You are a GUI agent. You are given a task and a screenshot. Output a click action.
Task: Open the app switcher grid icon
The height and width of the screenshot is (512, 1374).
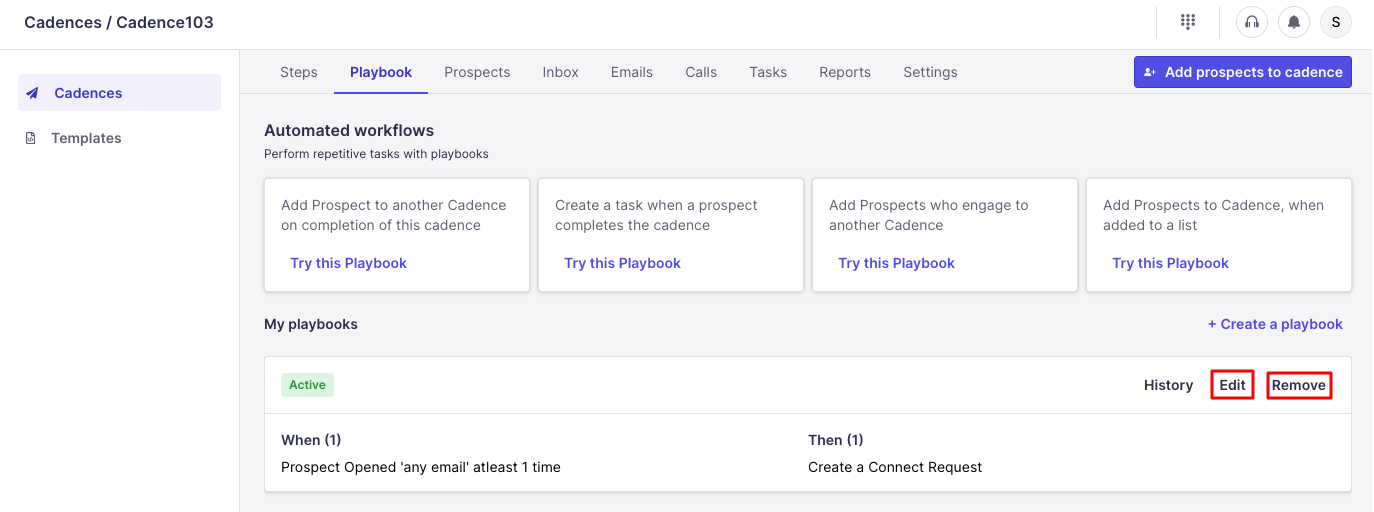point(1188,22)
